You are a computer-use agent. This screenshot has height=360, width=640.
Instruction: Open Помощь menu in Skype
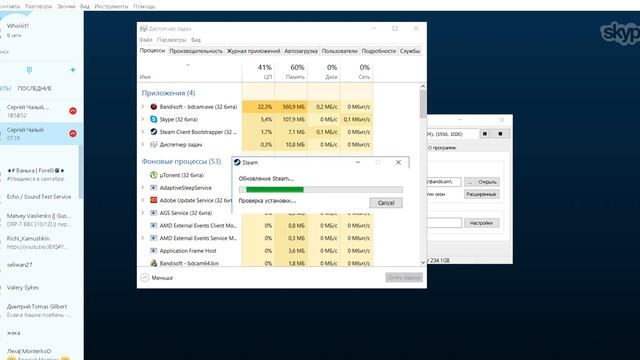click(144, 7)
